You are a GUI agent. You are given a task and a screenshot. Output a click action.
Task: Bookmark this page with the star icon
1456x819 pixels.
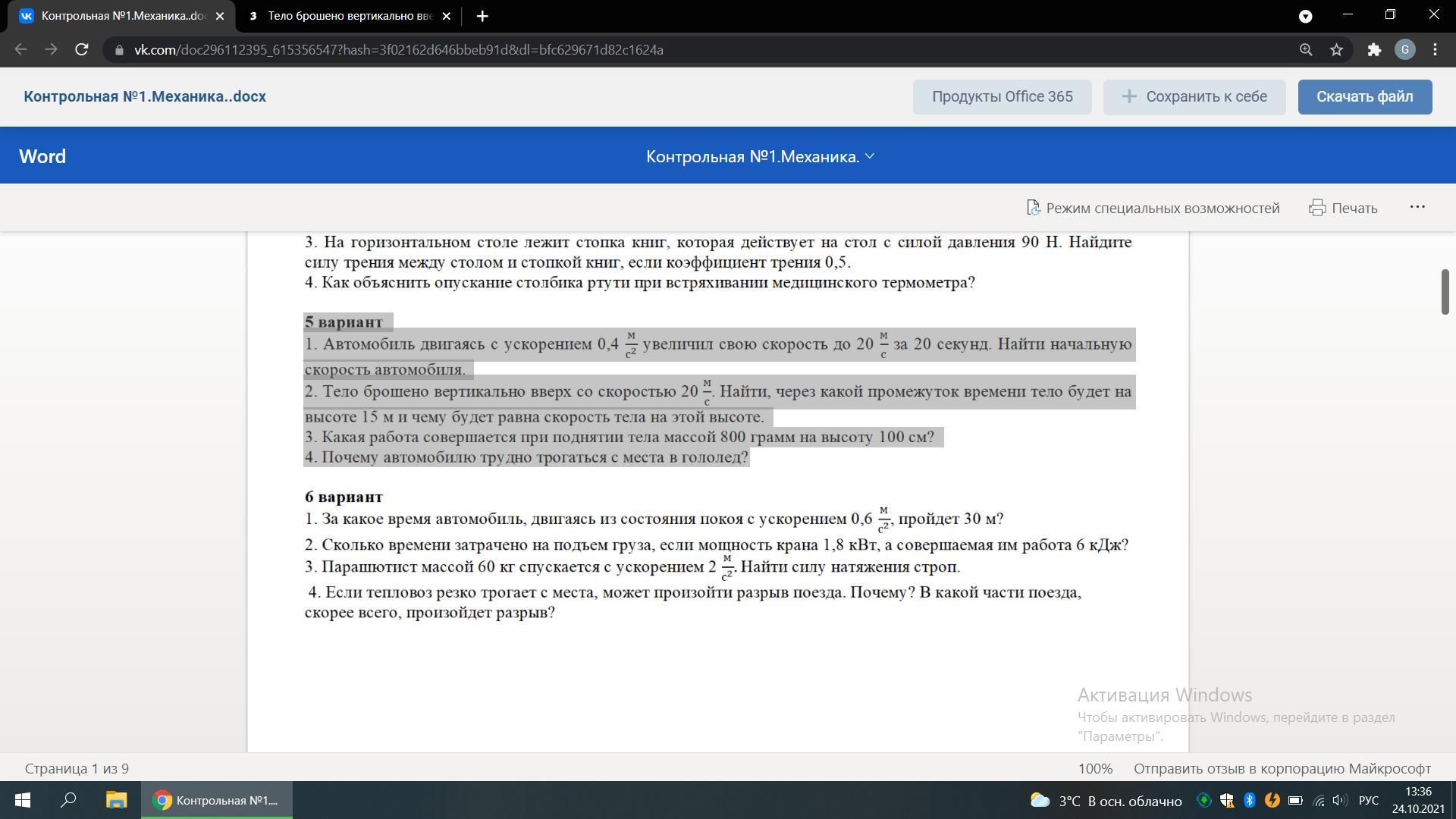(x=1336, y=49)
